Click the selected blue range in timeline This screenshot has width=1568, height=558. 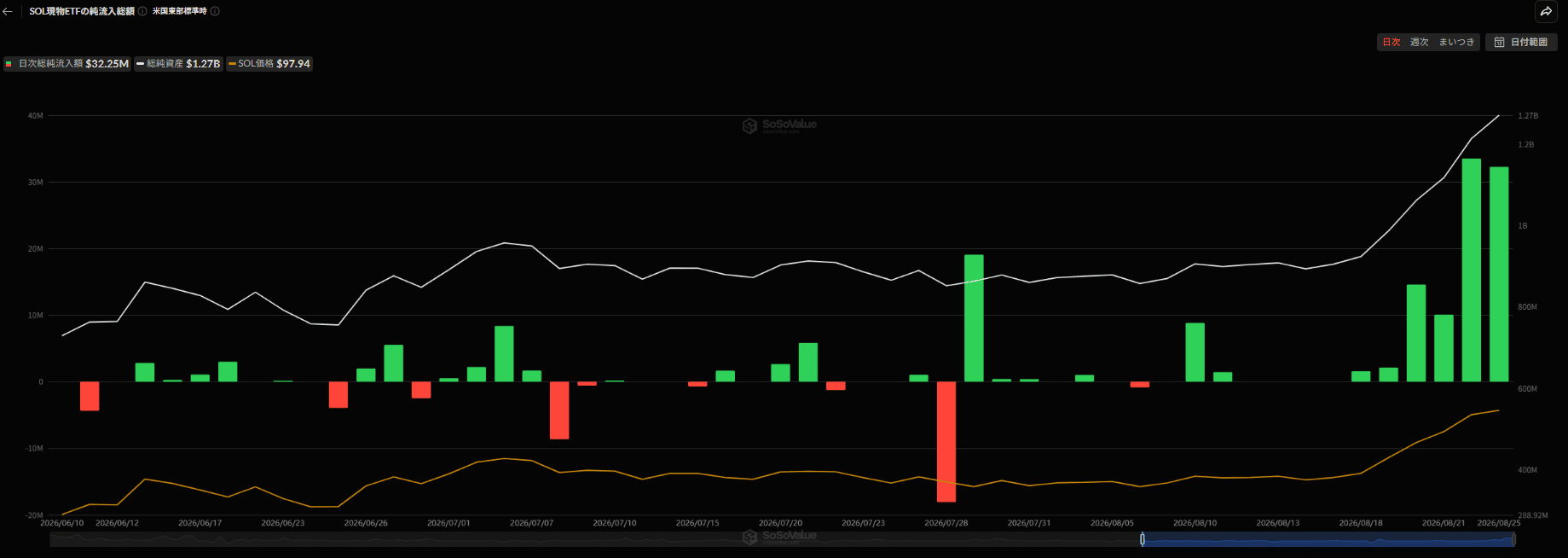[1328, 539]
